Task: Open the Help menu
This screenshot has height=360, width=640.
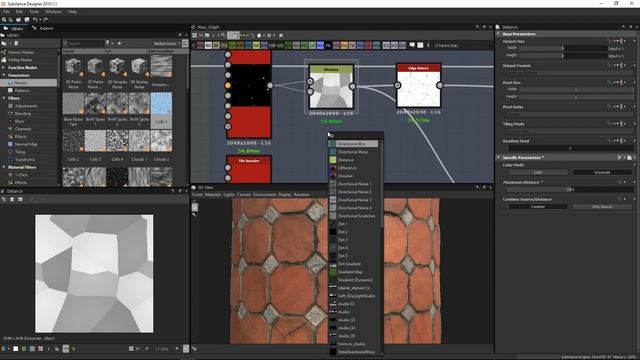Action: click(72, 12)
